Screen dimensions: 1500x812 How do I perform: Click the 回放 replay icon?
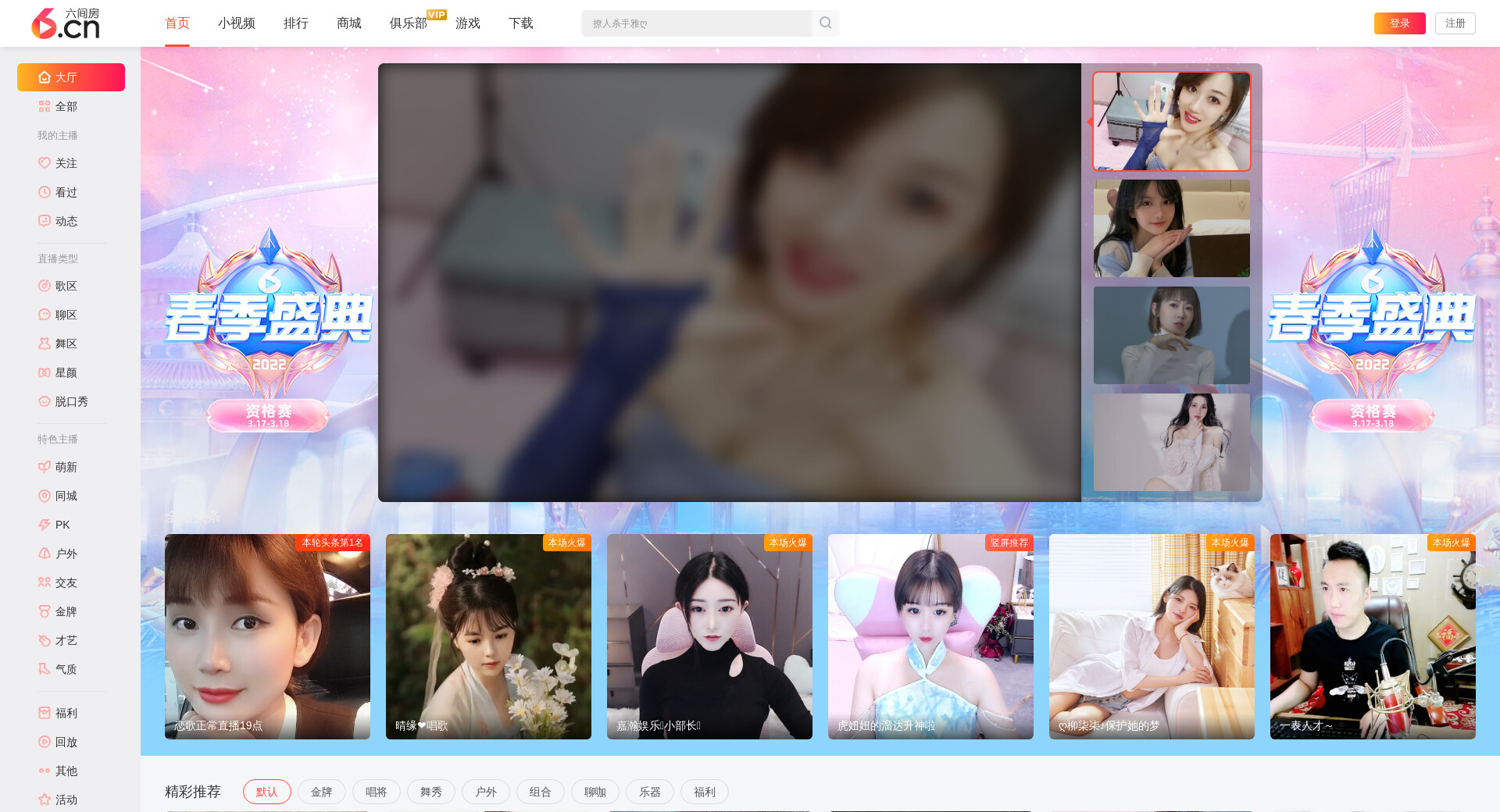[x=45, y=742]
